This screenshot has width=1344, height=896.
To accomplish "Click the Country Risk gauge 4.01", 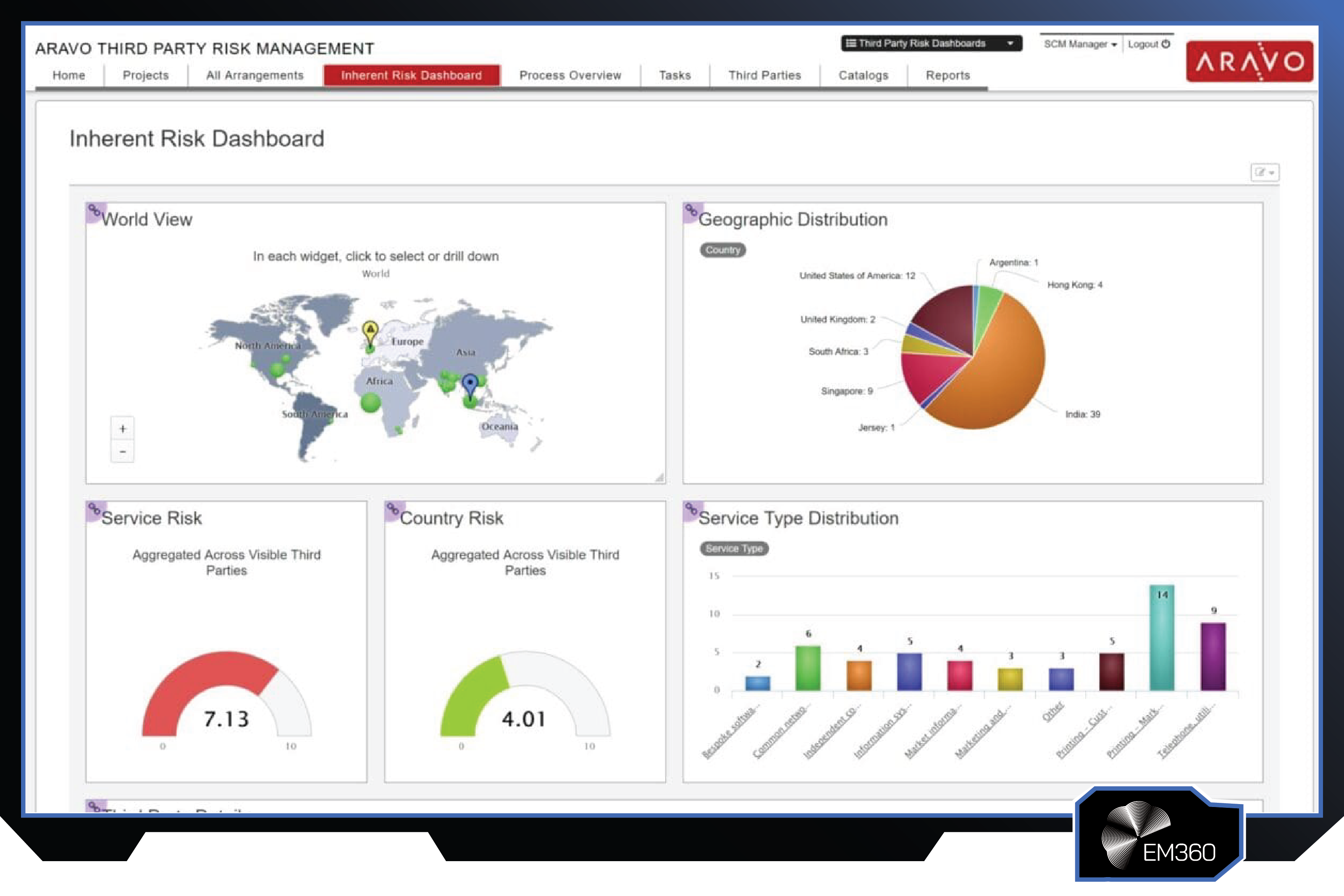I will (x=525, y=694).
